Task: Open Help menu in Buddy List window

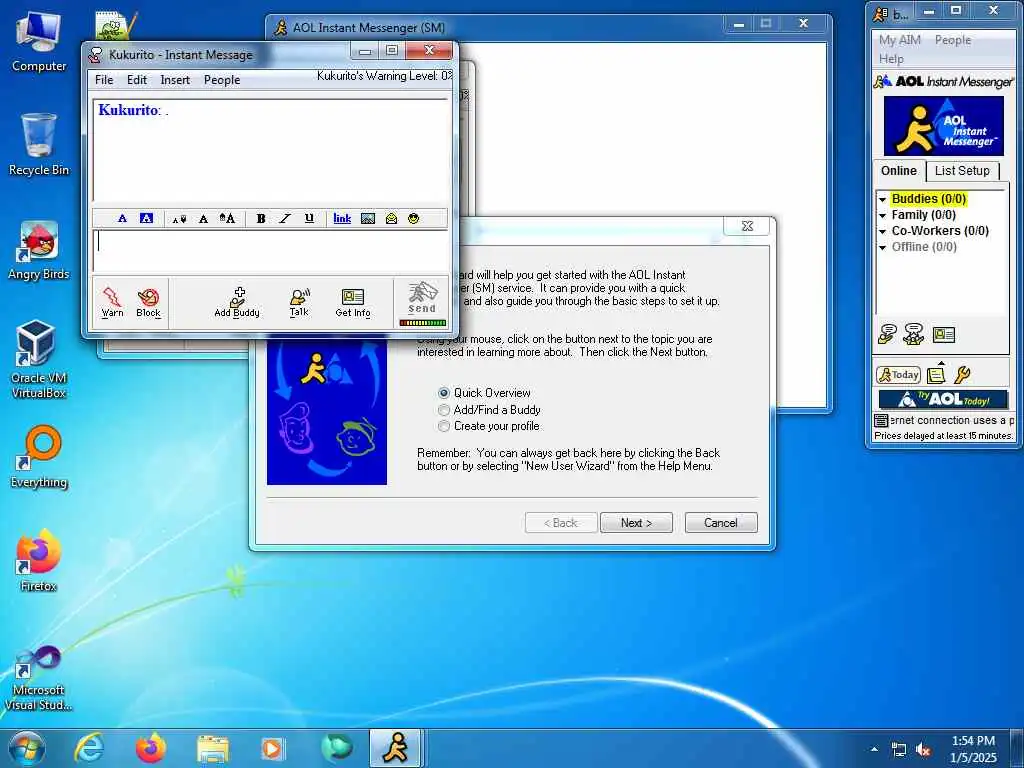Action: tap(891, 59)
